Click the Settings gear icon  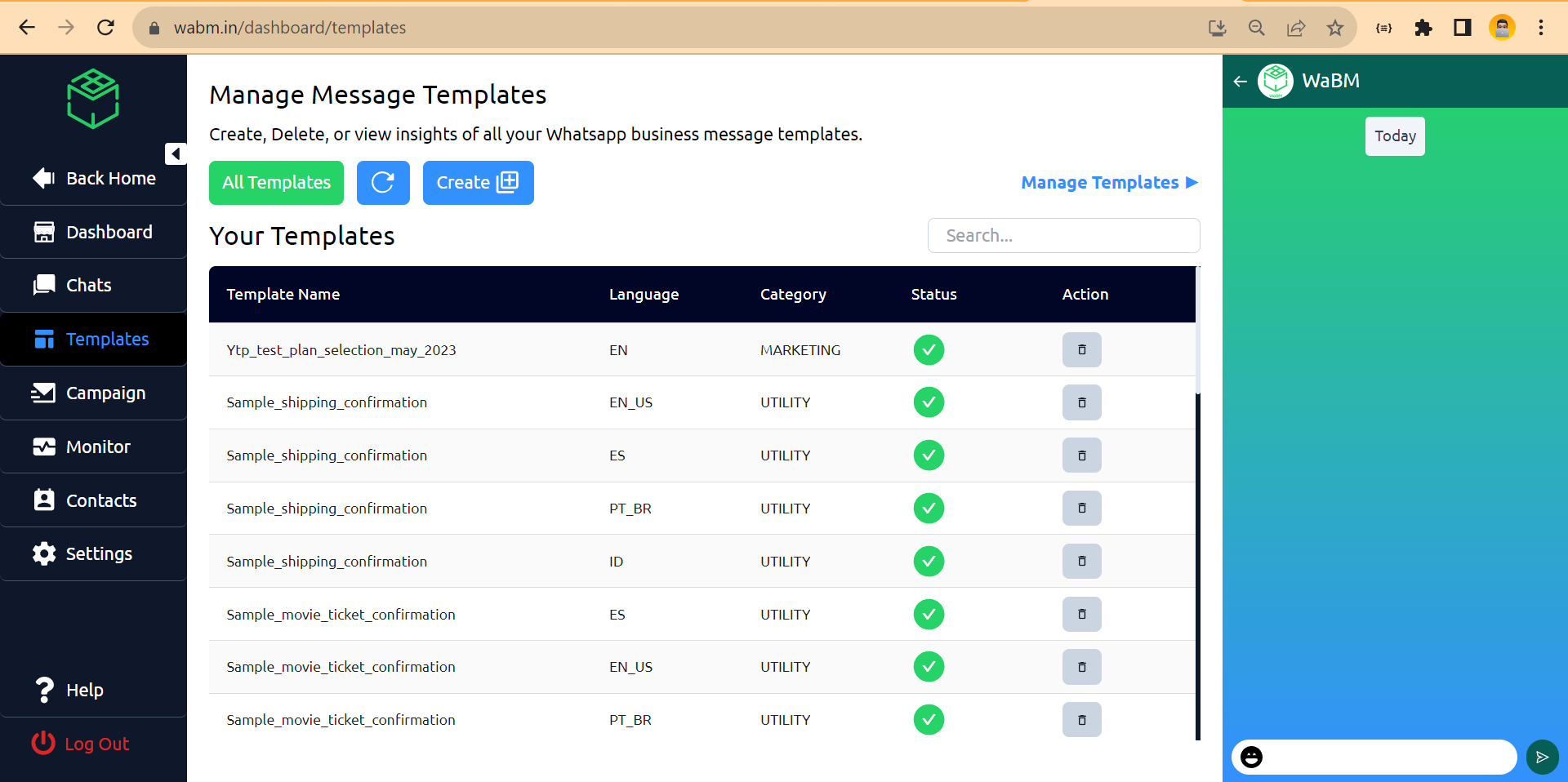pyautogui.click(x=44, y=553)
